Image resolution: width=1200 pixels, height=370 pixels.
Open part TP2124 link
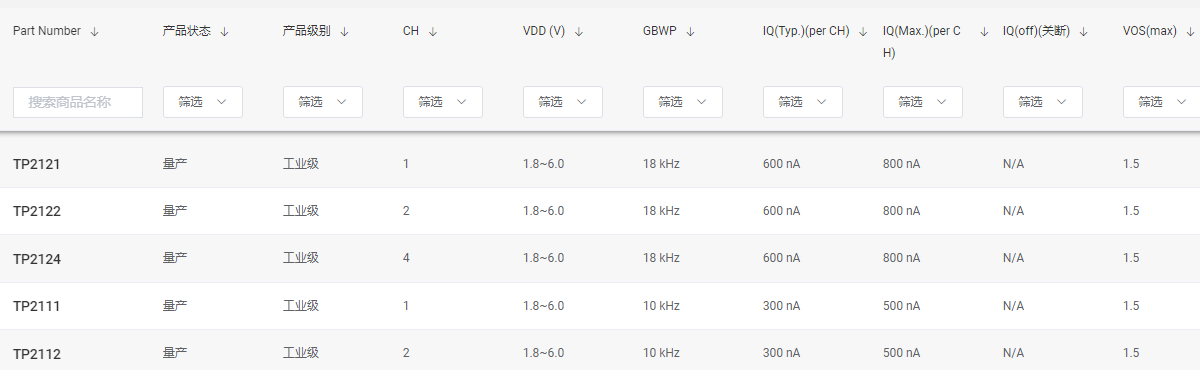click(x=37, y=259)
